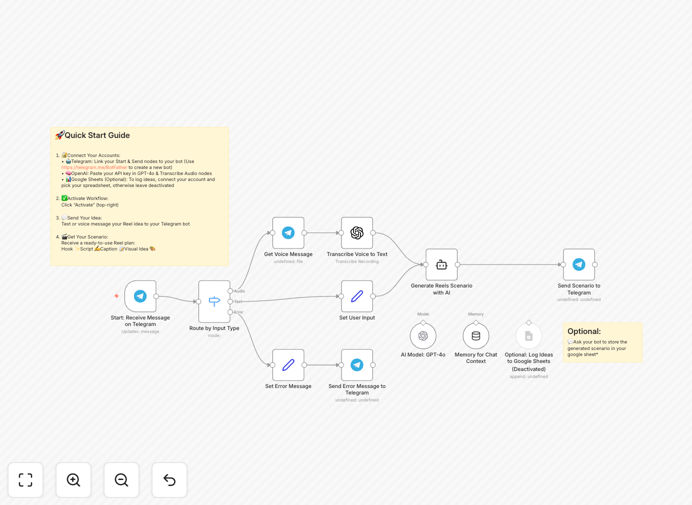This screenshot has width=692, height=505.
Task: Fit the workflow to view
Action: coord(26,480)
